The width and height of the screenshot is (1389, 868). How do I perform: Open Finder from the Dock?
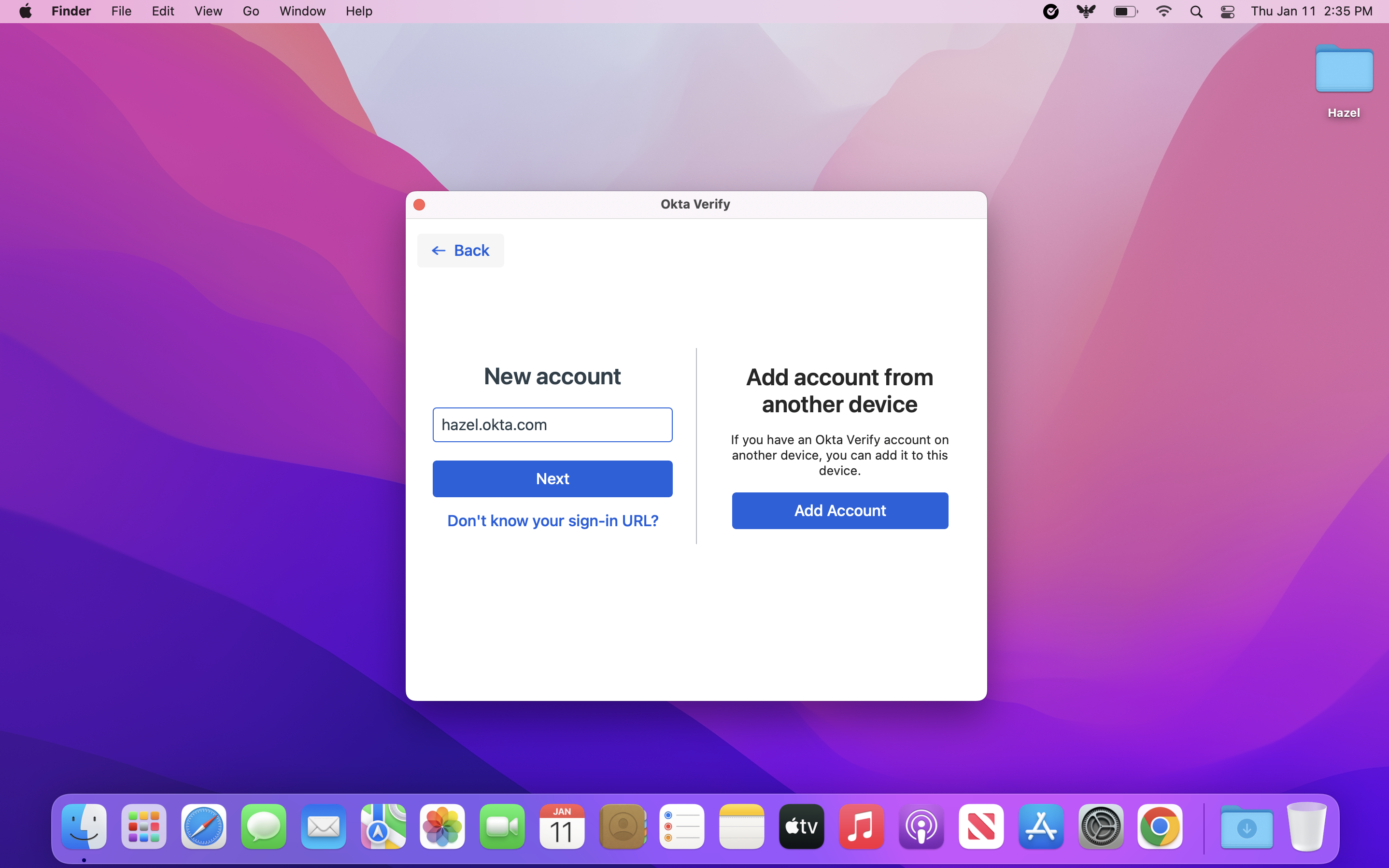(x=84, y=826)
